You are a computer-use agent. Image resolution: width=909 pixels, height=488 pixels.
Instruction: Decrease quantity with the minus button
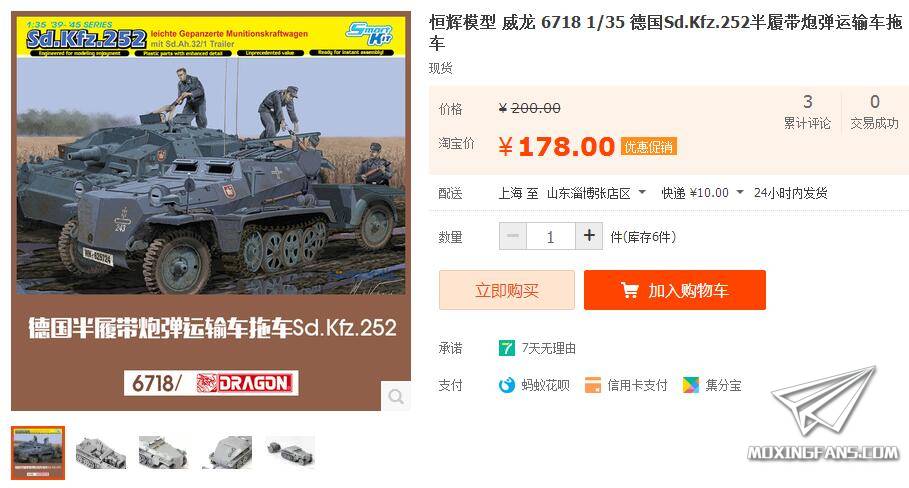(513, 236)
